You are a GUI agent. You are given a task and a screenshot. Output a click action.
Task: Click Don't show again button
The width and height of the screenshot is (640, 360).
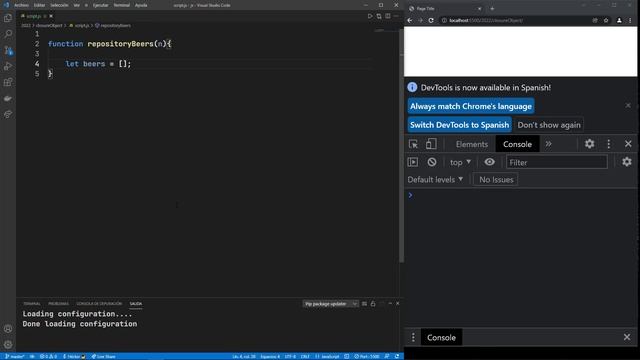click(549, 125)
